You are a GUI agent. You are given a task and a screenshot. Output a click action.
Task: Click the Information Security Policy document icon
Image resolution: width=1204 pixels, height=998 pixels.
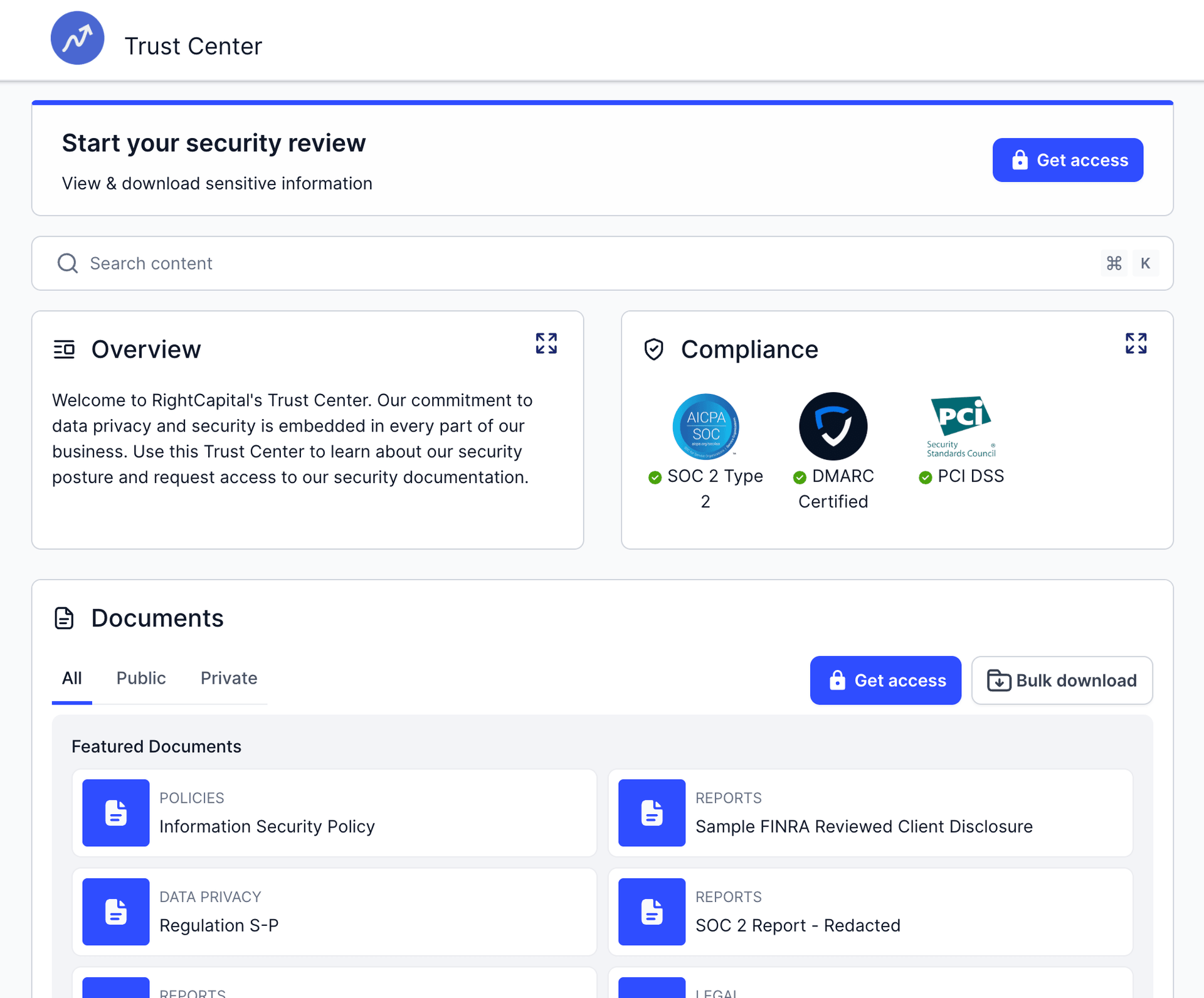tap(116, 813)
